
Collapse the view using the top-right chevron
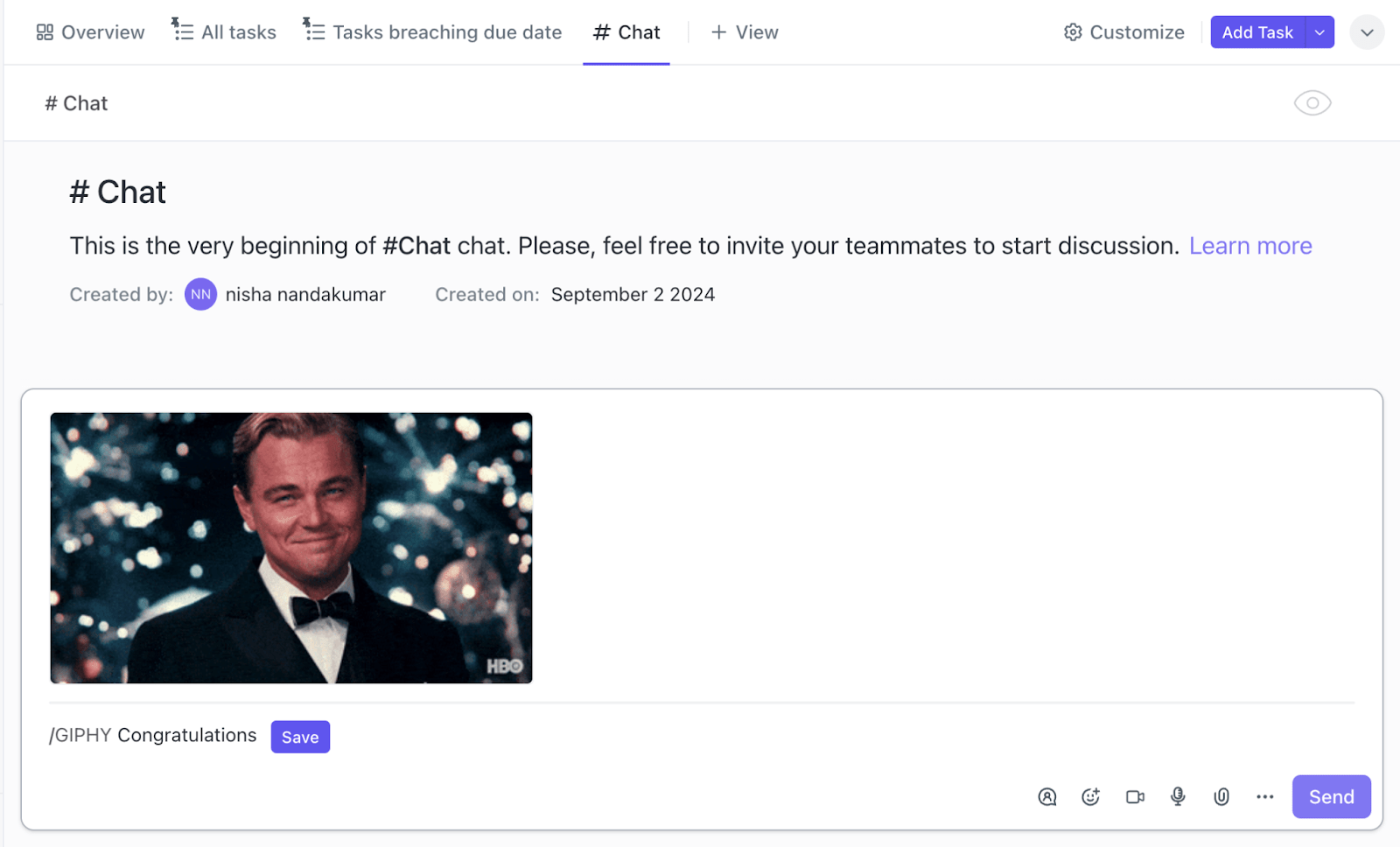pos(1366,31)
